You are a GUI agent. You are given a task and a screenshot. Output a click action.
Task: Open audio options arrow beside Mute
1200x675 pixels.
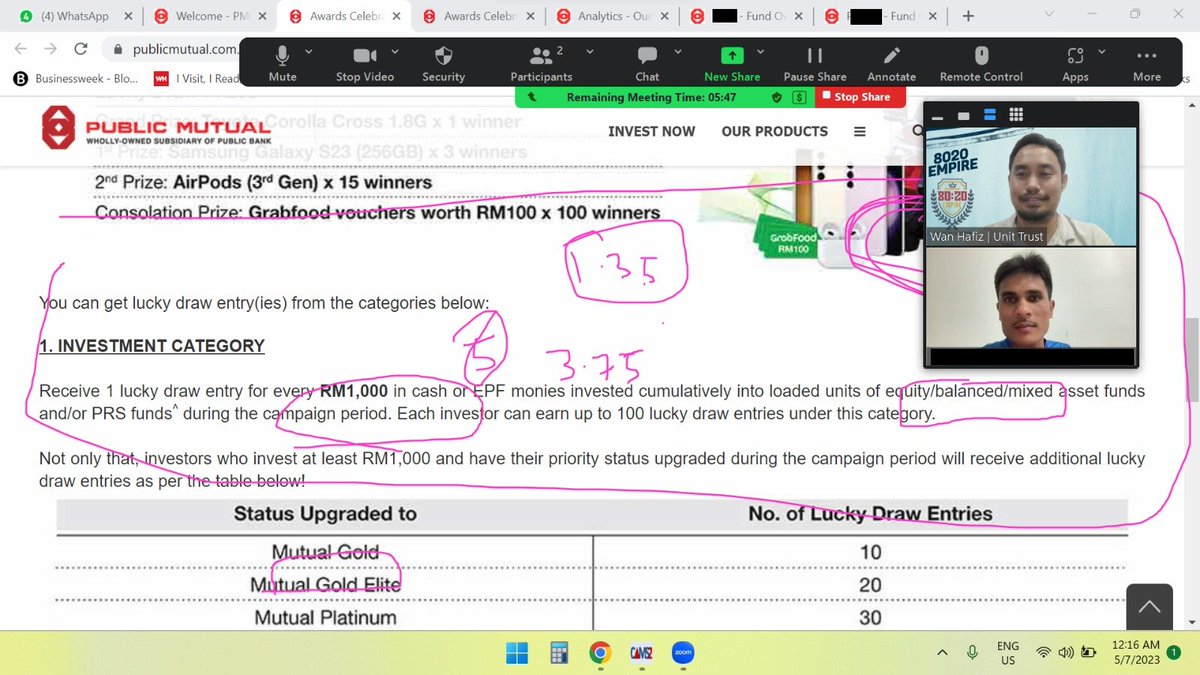[308, 51]
